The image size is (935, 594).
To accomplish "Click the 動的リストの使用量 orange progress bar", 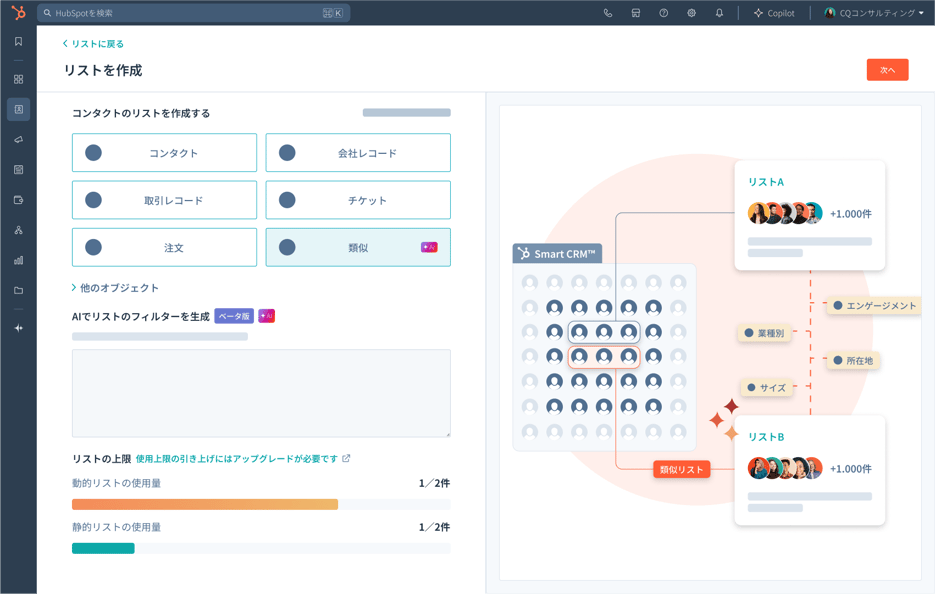I will (x=205, y=505).
